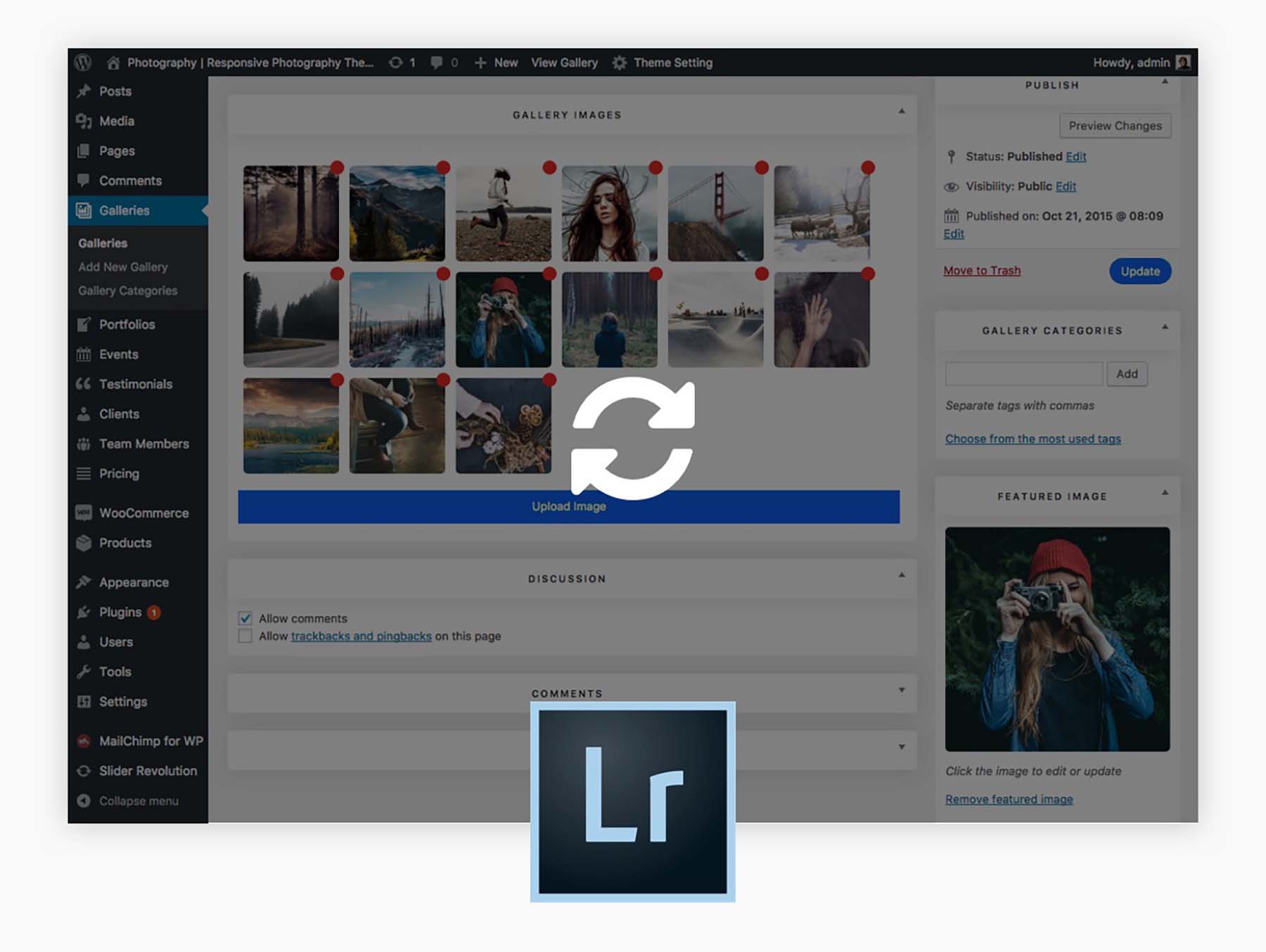Click the Theme Setting gear icon
Viewport: 1266px width, 952px height.
[x=619, y=63]
